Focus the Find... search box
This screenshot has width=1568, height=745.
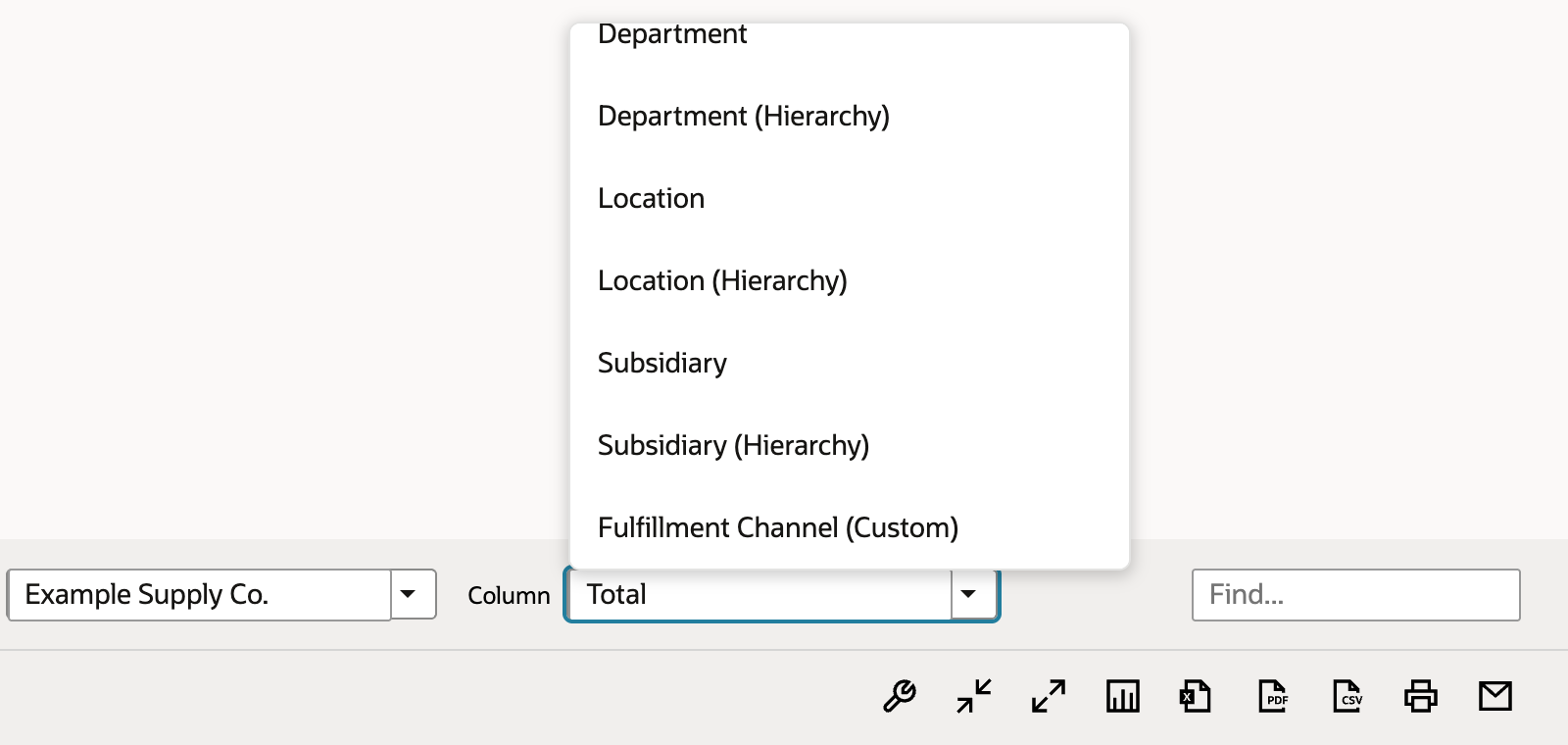[1356, 594]
